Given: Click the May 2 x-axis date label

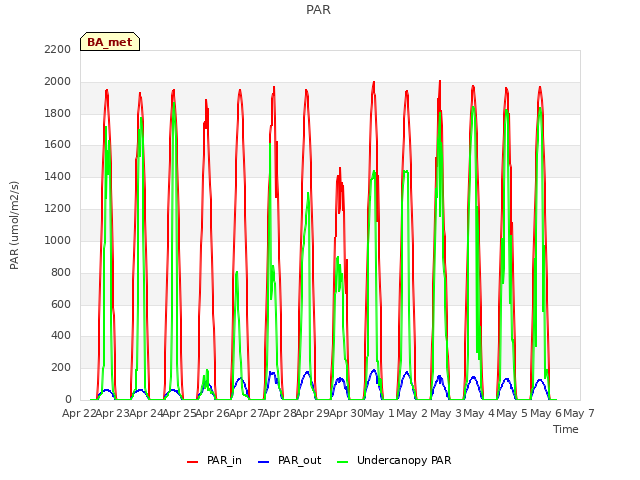Looking at the screenshot, I should click(x=412, y=413).
